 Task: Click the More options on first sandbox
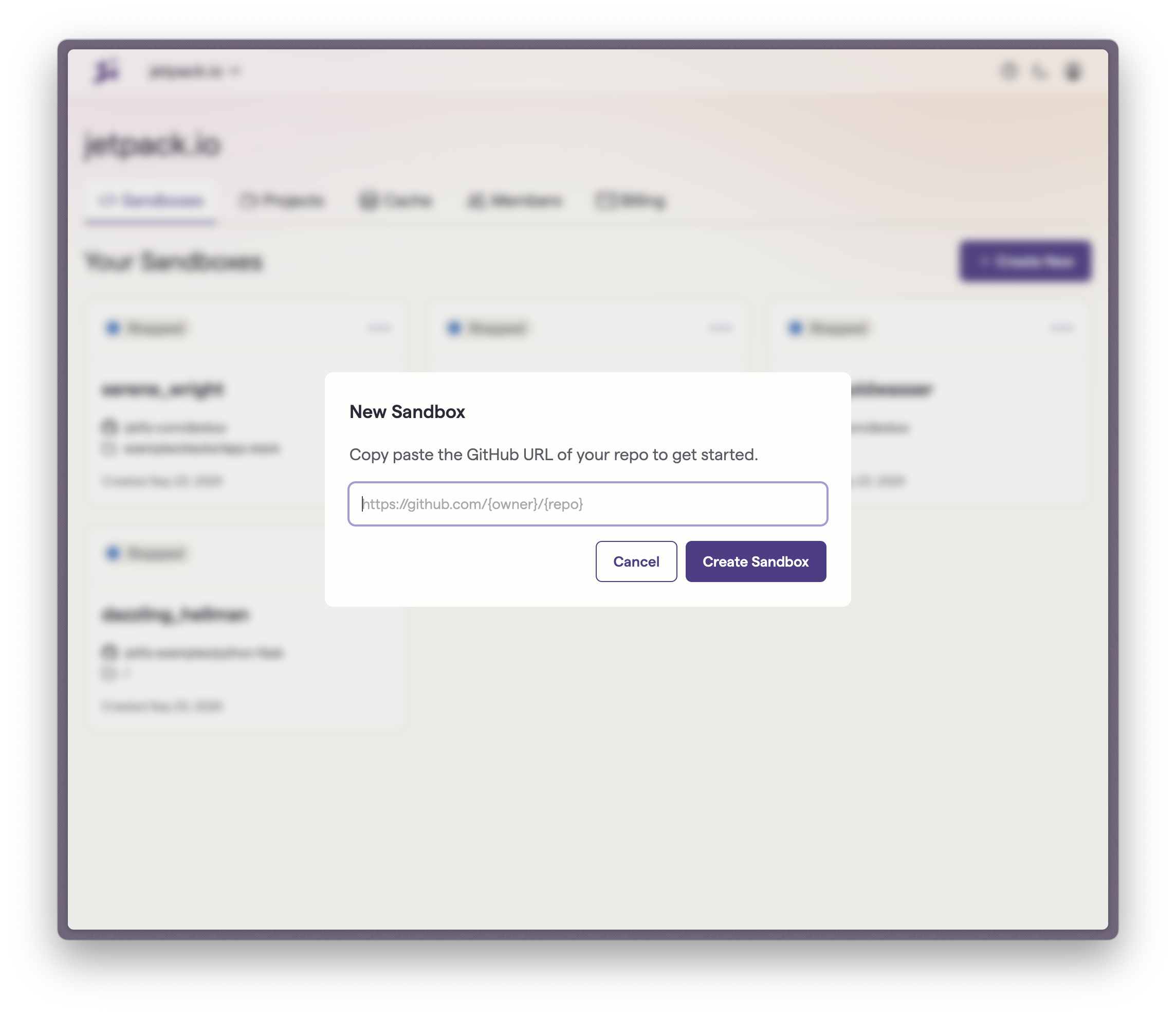pyautogui.click(x=378, y=328)
